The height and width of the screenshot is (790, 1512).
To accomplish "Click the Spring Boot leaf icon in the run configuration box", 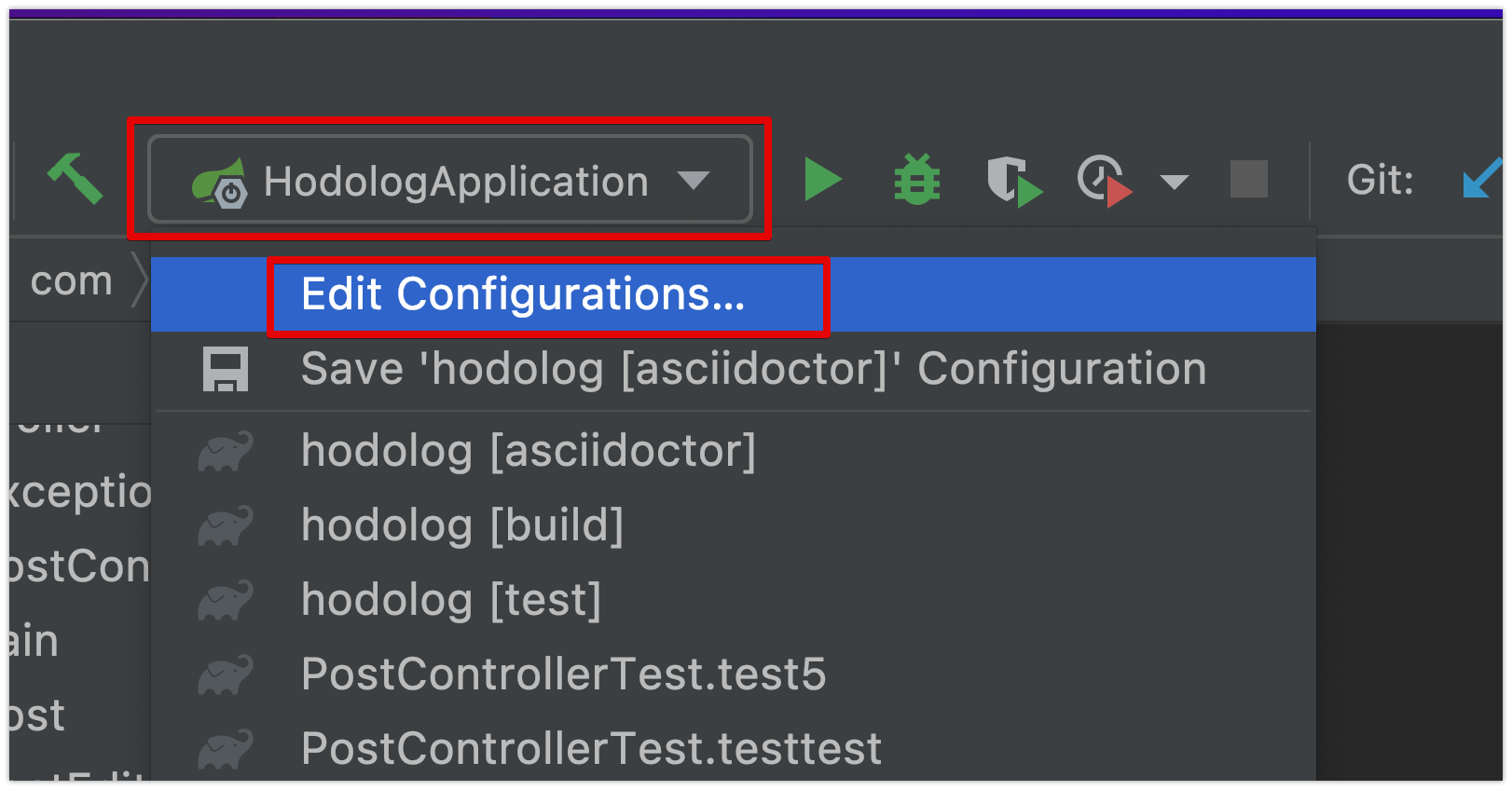I will (220, 182).
